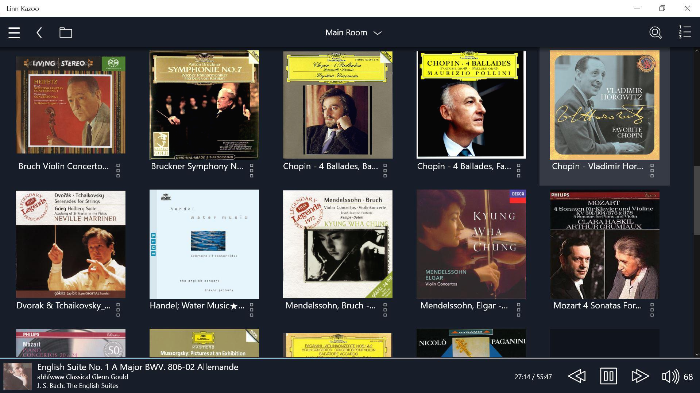Click the search magnifier icon
Viewport: 700px width, 393px height.
point(655,33)
